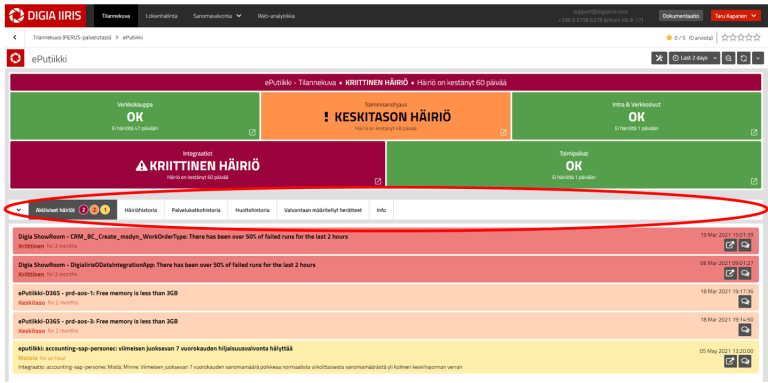The height and width of the screenshot is (383, 768).
Task: Select prd-aos-3 Free memory alert title
Action: pos(98,322)
